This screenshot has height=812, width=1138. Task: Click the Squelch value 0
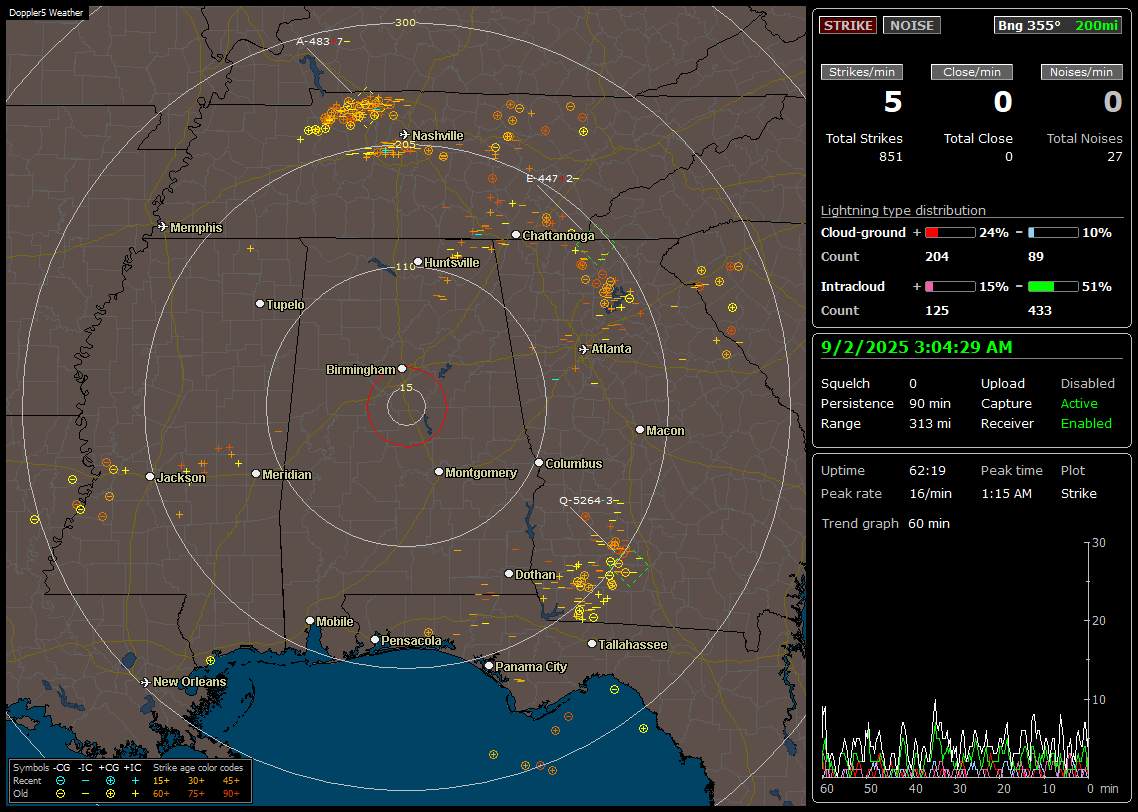click(x=913, y=384)
